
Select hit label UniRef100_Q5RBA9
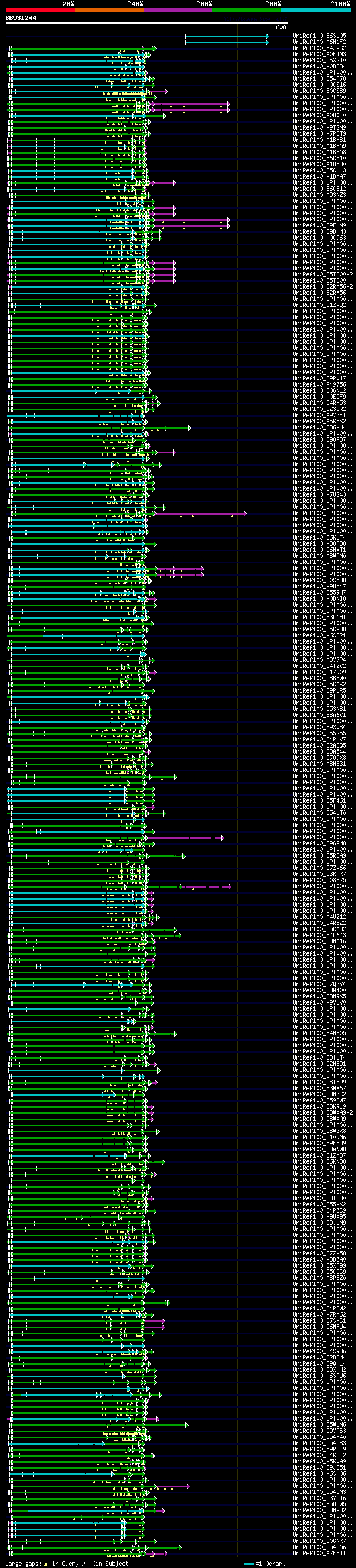[x=319, y=856]
